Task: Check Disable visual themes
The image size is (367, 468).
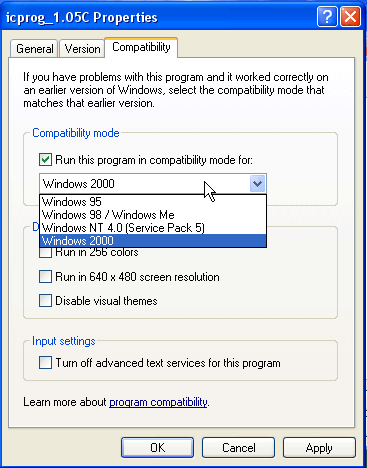Action: click(45, 300)
